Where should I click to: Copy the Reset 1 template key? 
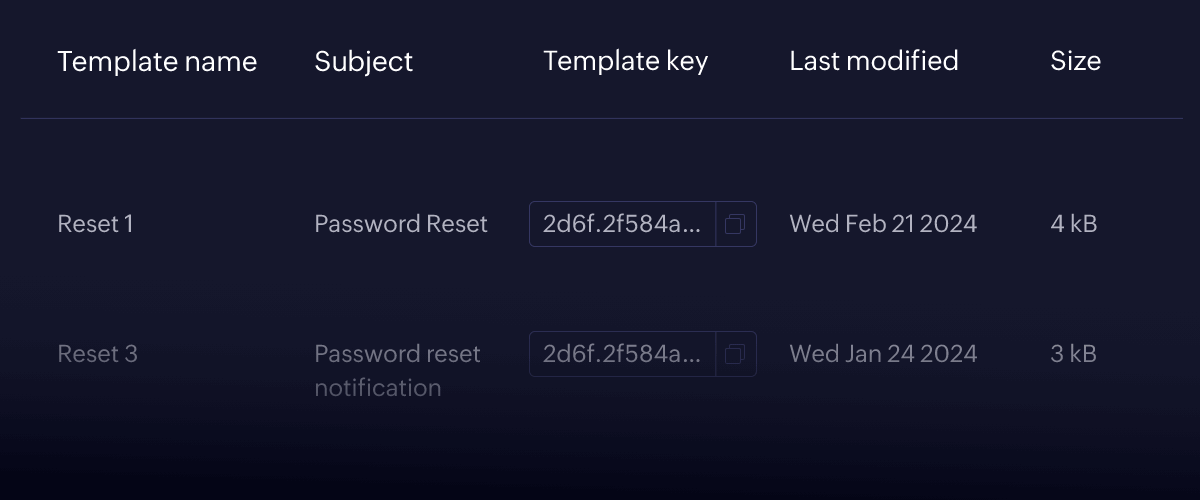pos(736,224)
